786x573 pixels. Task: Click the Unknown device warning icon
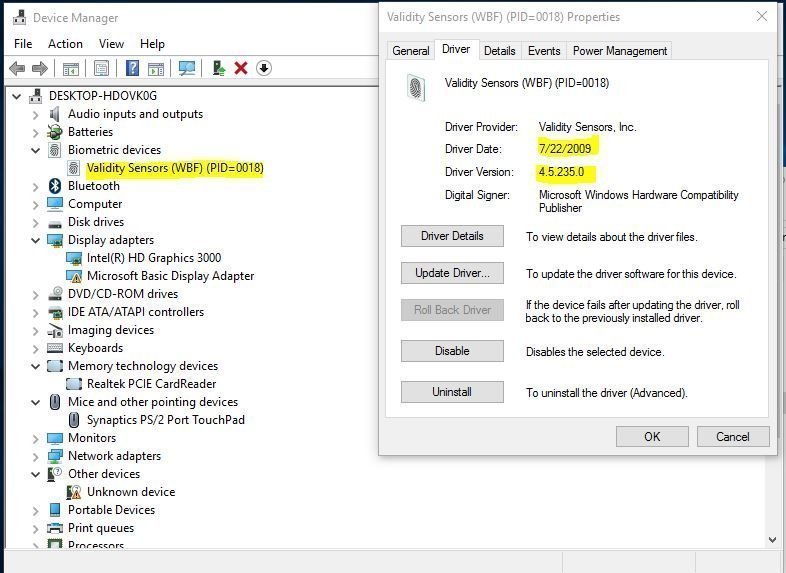74,492
